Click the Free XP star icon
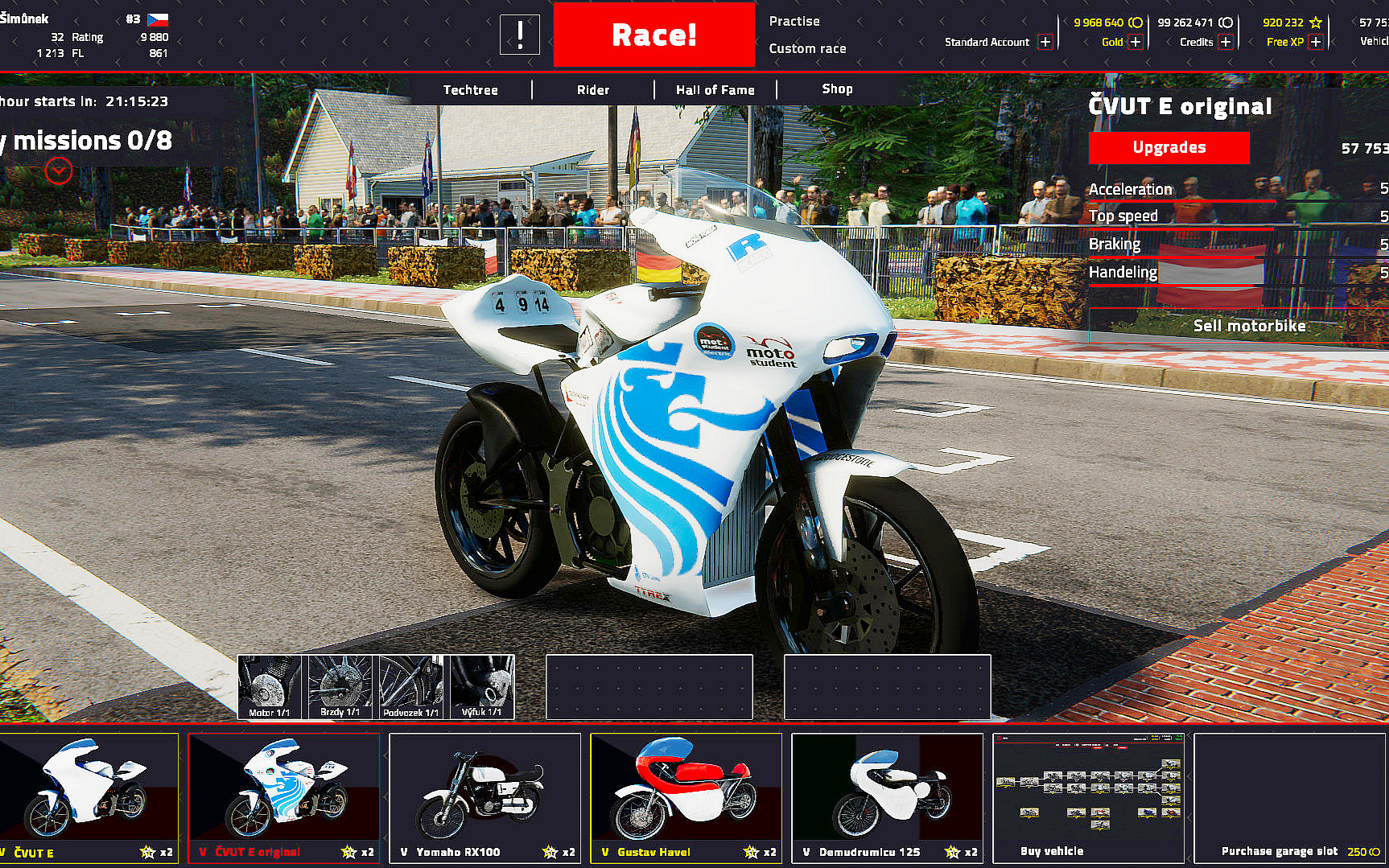The image size is (1389, 868). (1316, 23)
